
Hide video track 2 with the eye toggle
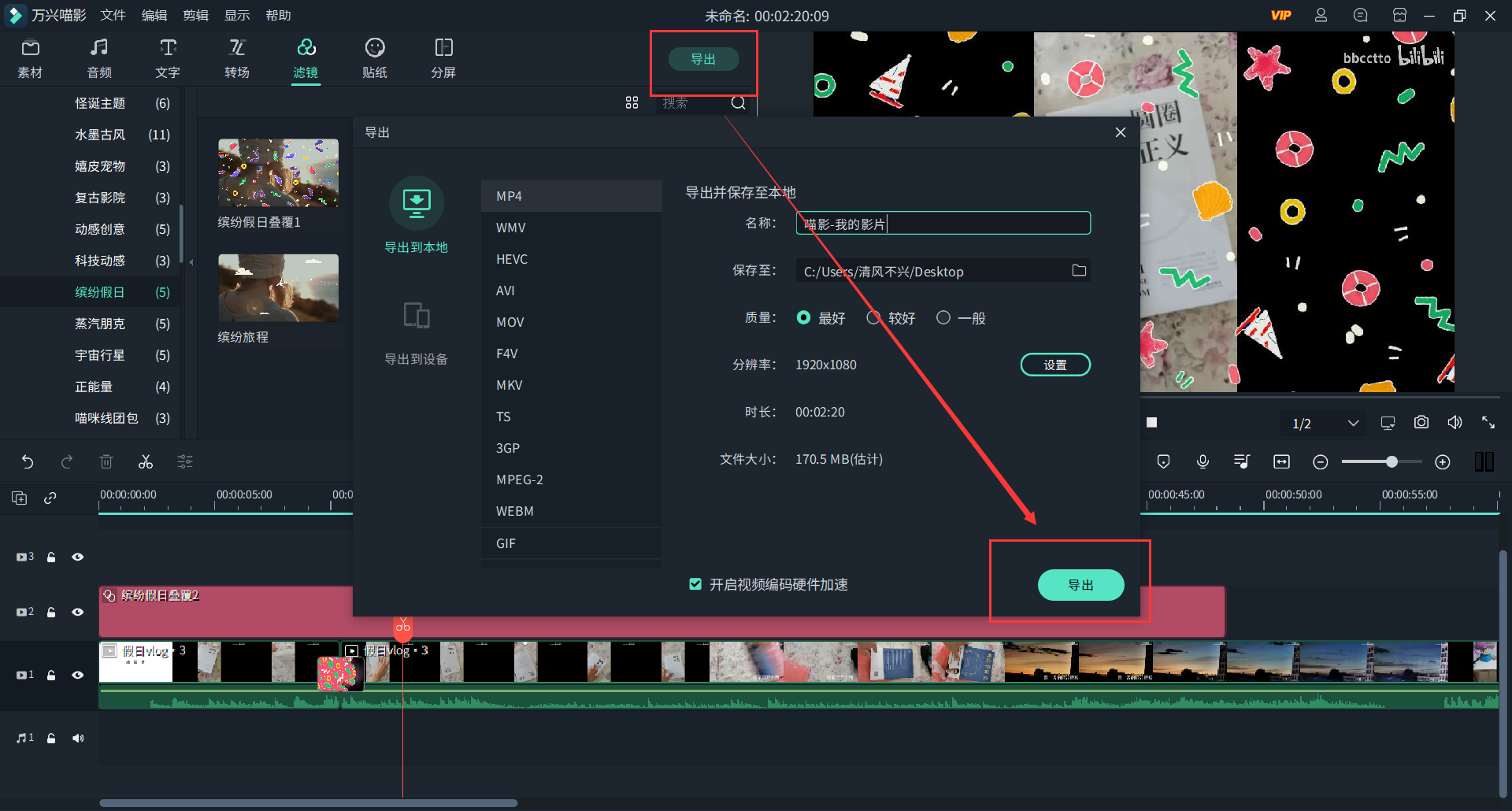tap(78, 612)
